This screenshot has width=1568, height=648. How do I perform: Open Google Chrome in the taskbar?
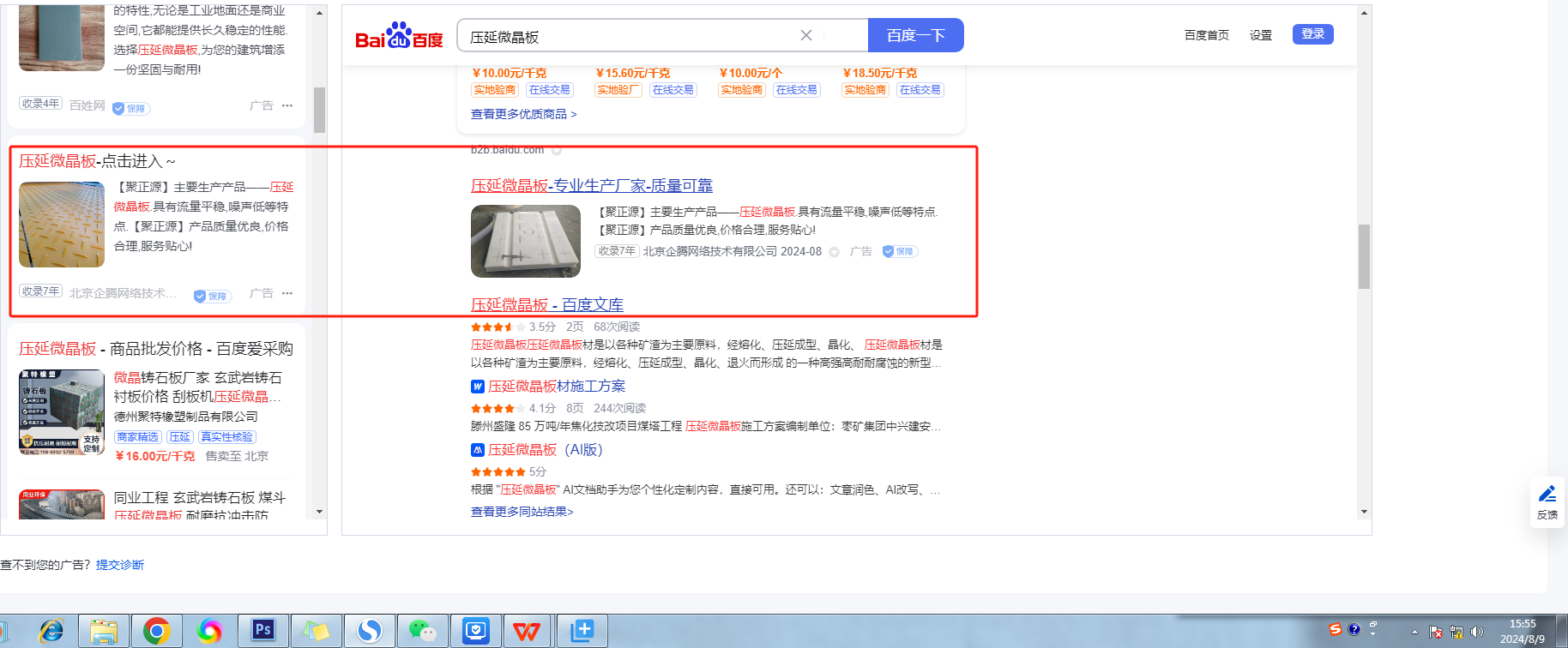[x=156, y=632]
